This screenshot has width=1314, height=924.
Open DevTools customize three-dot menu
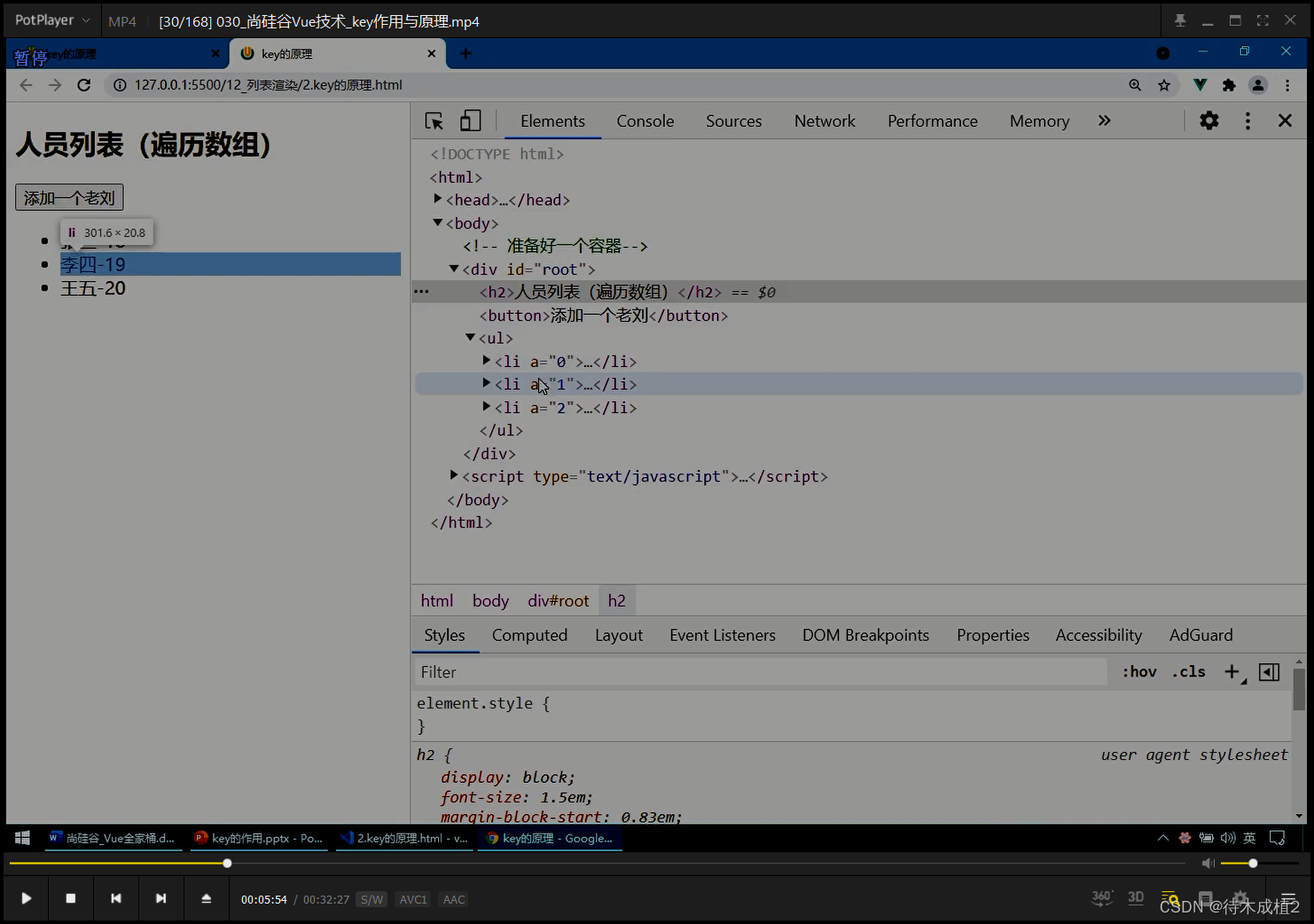click(x=1248, y=121)
